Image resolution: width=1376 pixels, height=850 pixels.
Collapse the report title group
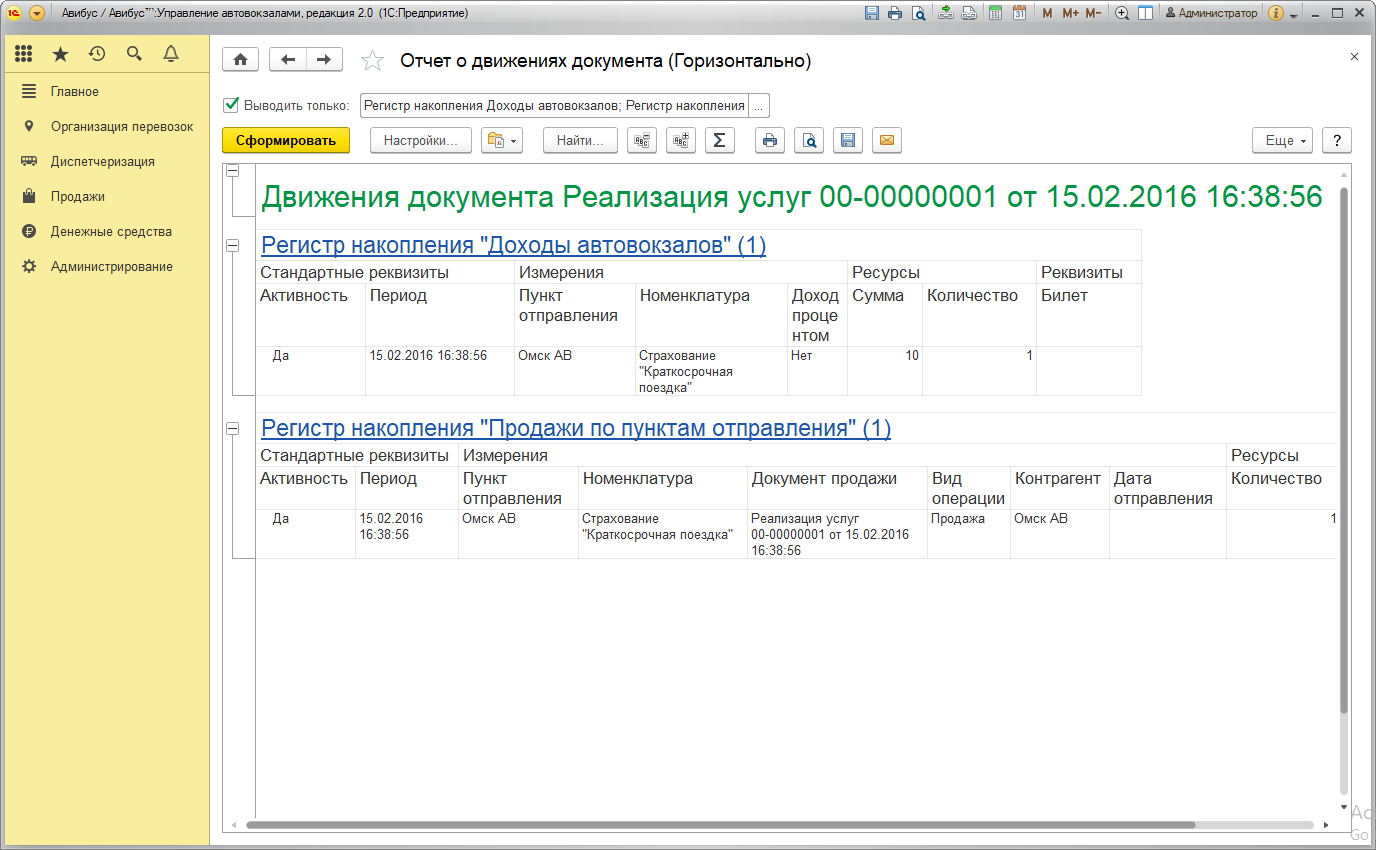click(233, 171)
